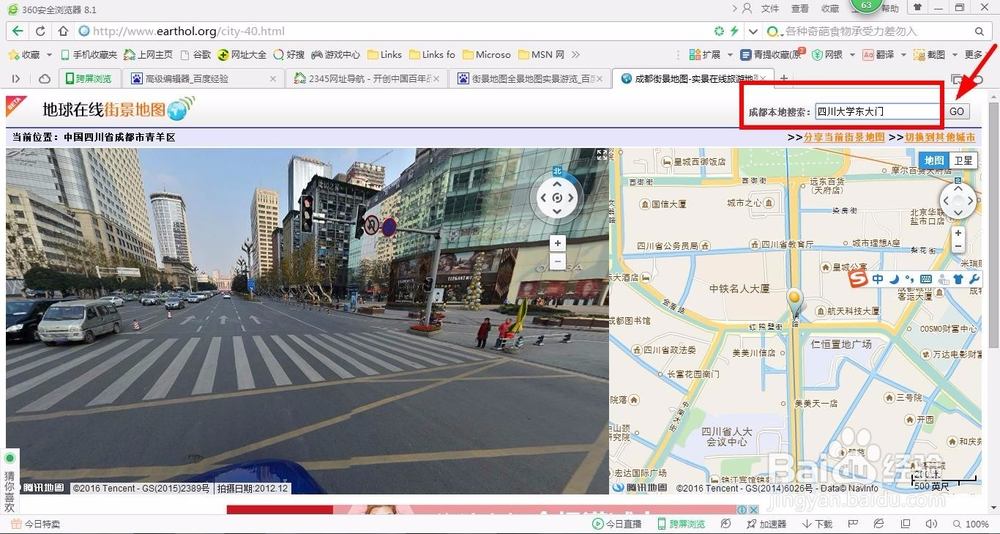
Task: Click the user account login icon
Action: 746,8
